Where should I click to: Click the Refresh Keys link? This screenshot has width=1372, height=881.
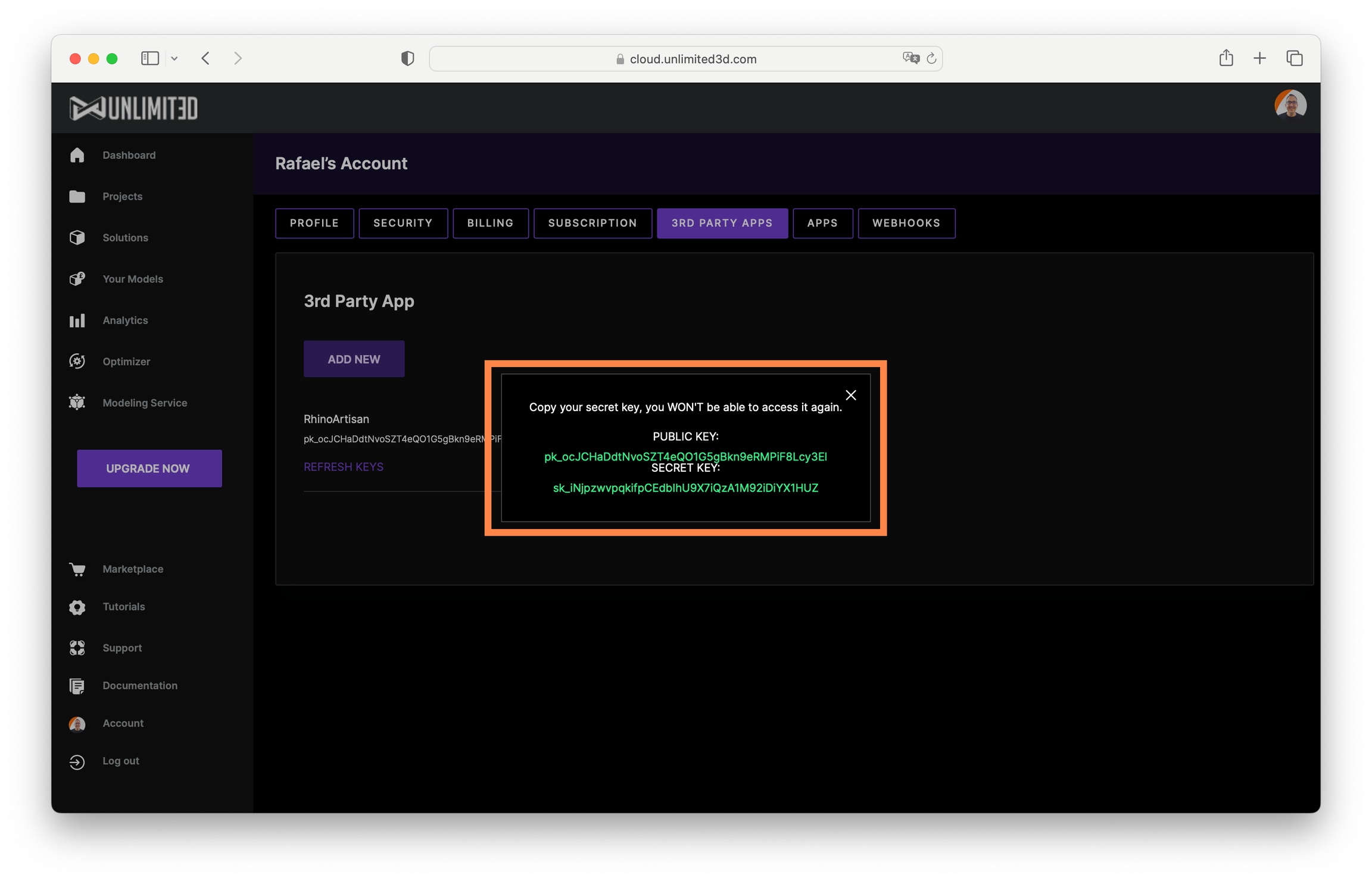(344, 467)
